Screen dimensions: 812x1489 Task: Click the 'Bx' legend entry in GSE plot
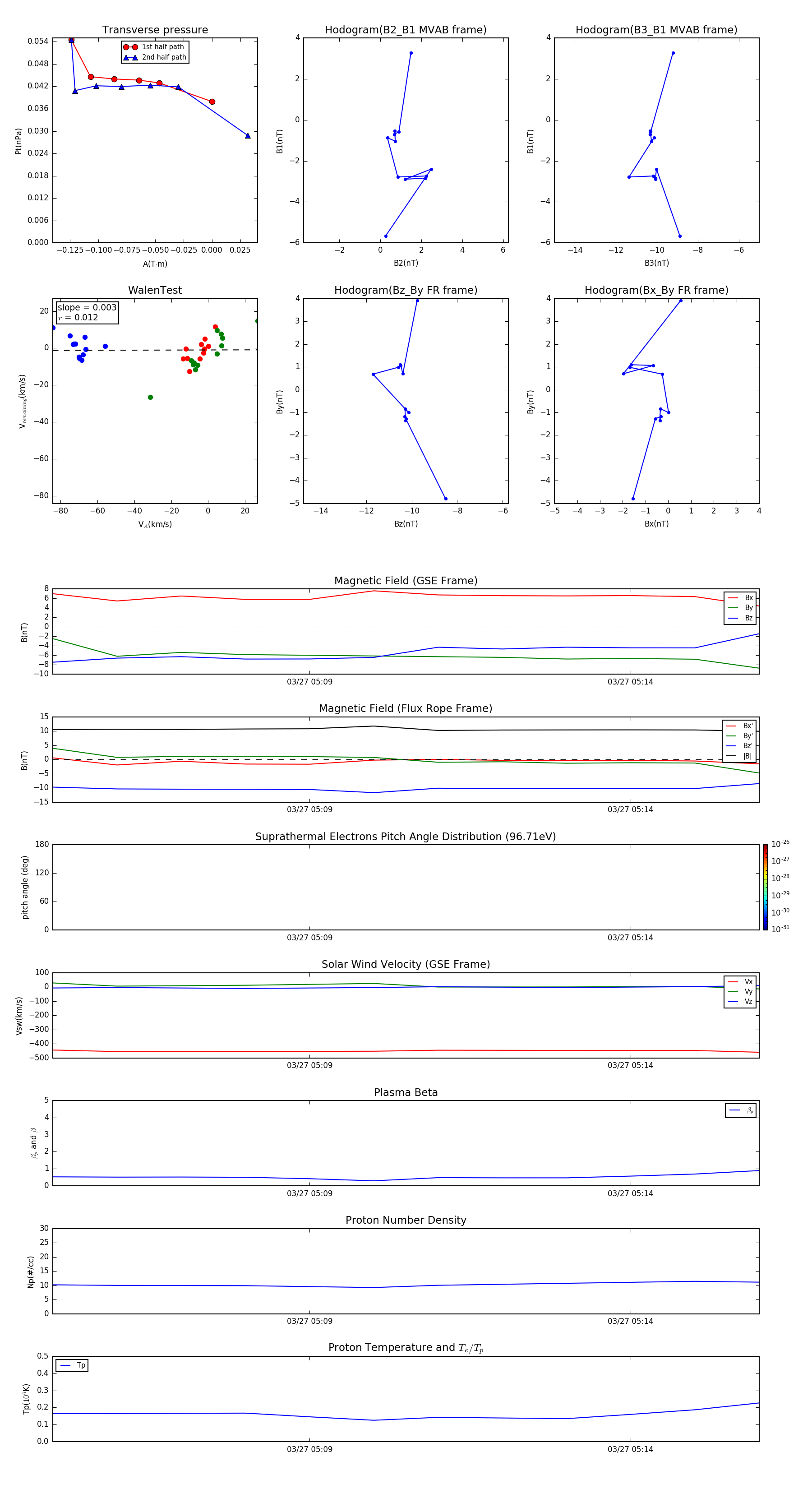pos(740,598)
